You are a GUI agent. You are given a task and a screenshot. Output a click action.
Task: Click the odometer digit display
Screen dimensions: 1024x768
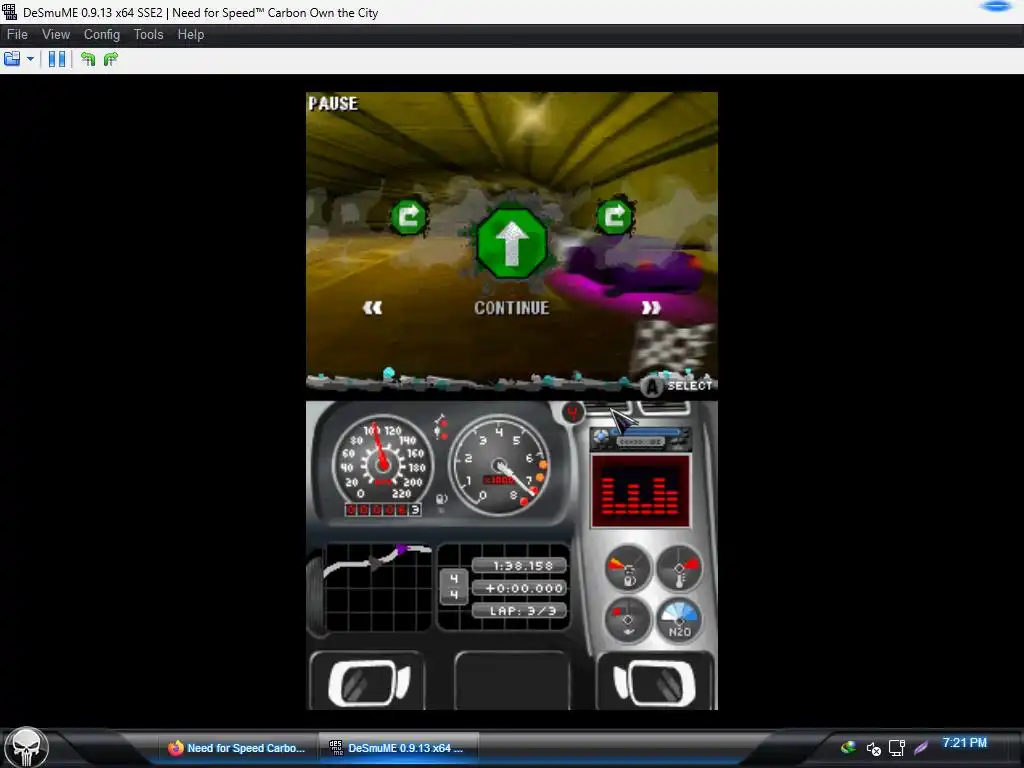click(383, 509)
